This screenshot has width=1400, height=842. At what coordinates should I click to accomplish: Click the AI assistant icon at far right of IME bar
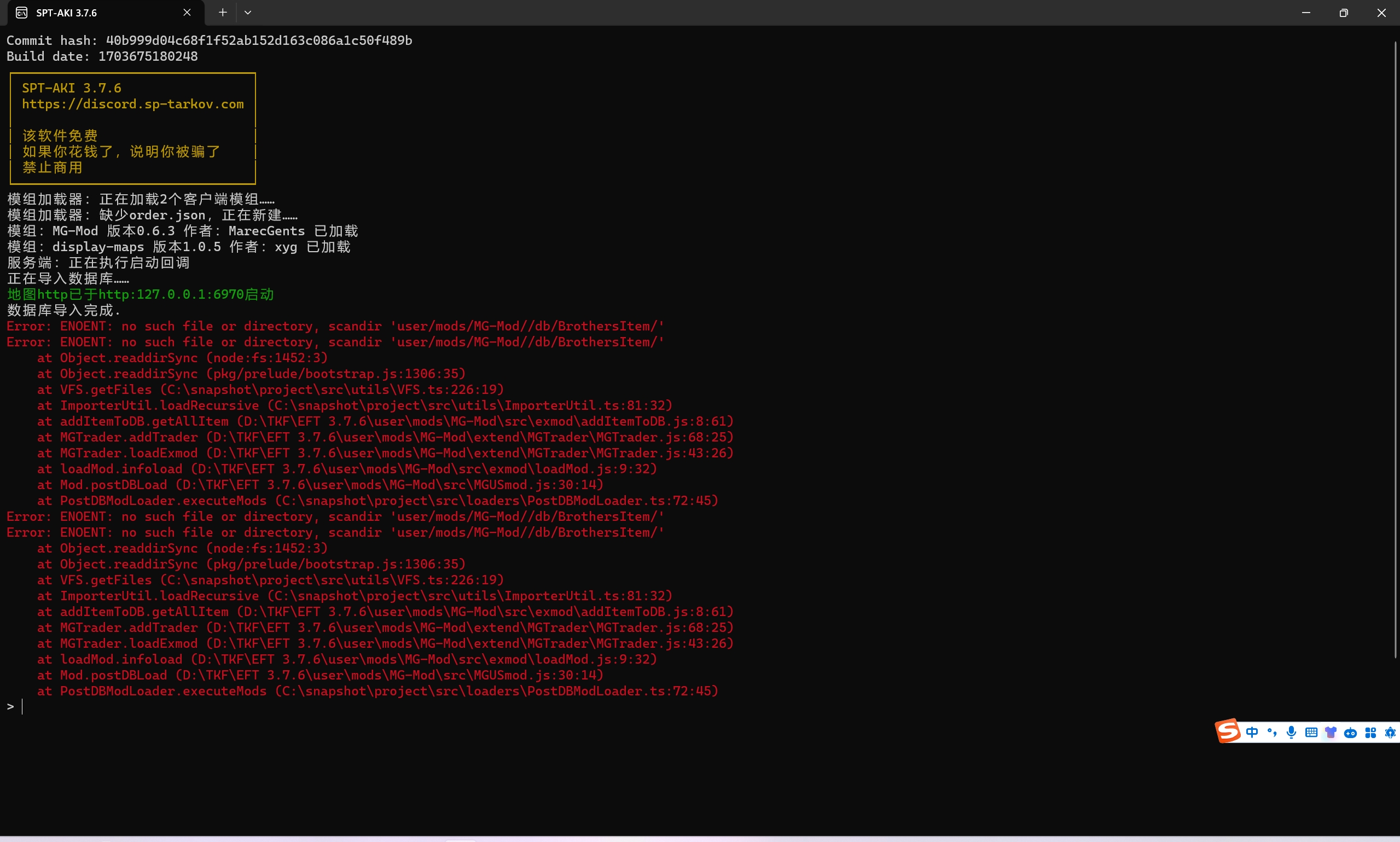[1390, 733]
